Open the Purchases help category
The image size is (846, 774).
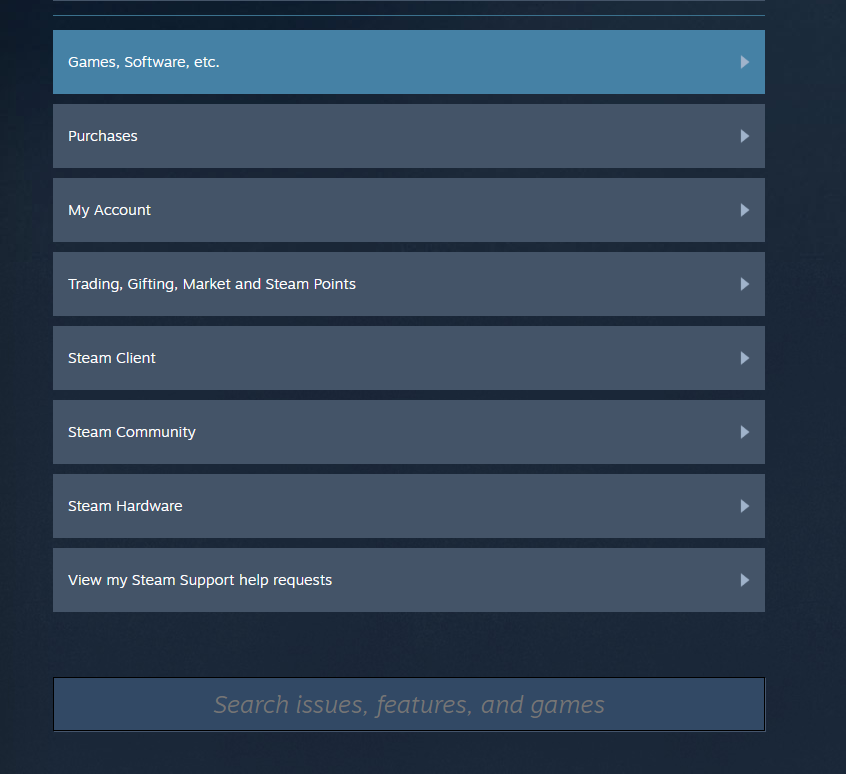[x=408, y=136]
